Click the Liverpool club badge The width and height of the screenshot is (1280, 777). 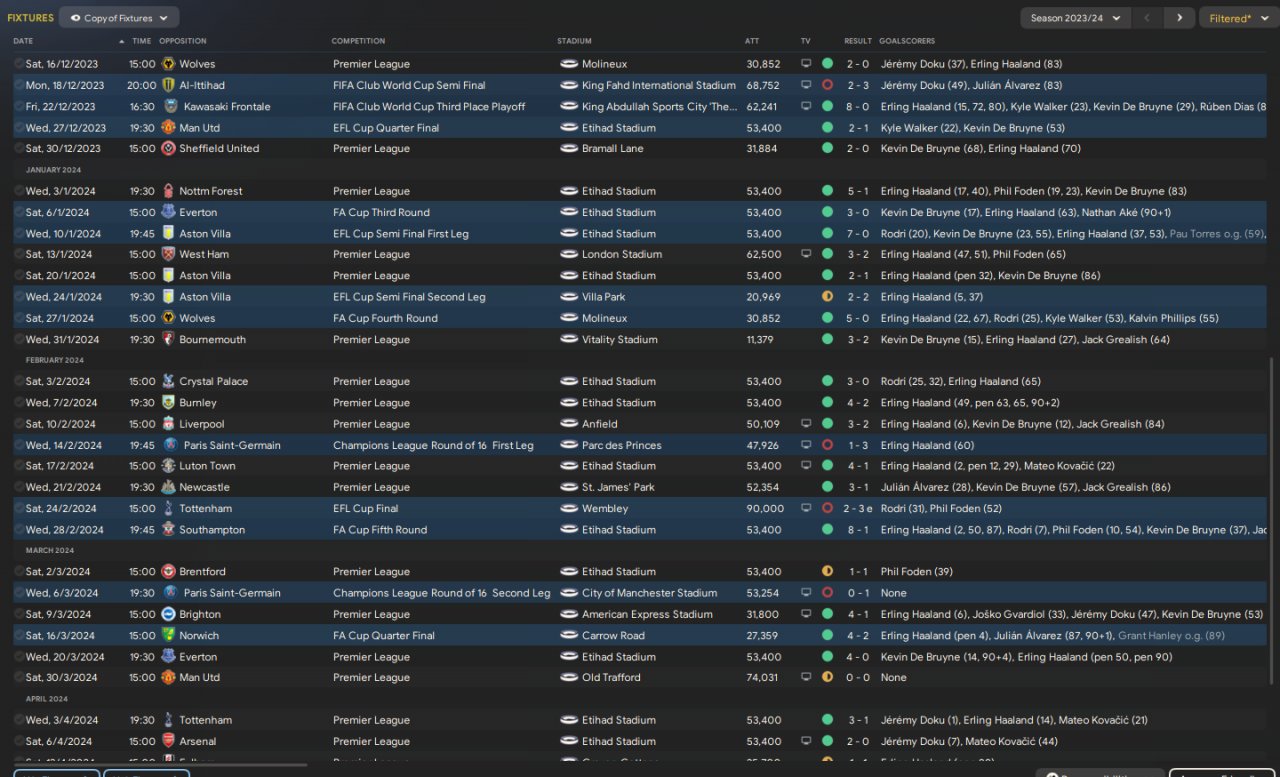[168, 424]
